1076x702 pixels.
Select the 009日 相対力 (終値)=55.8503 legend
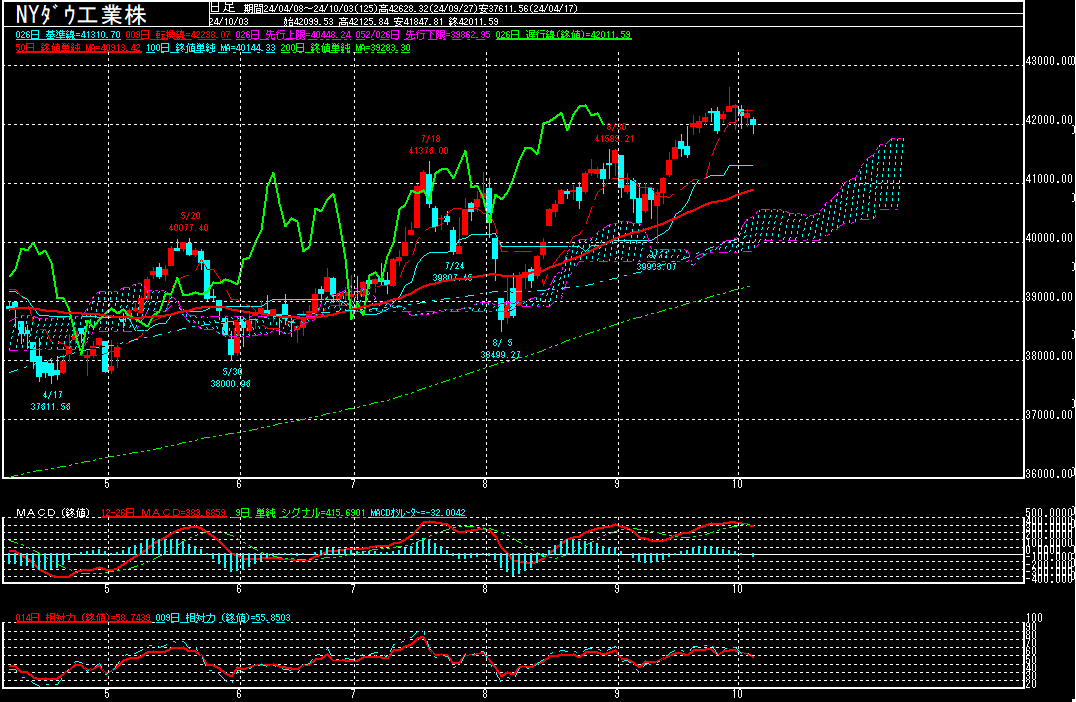tap(222, 618)
